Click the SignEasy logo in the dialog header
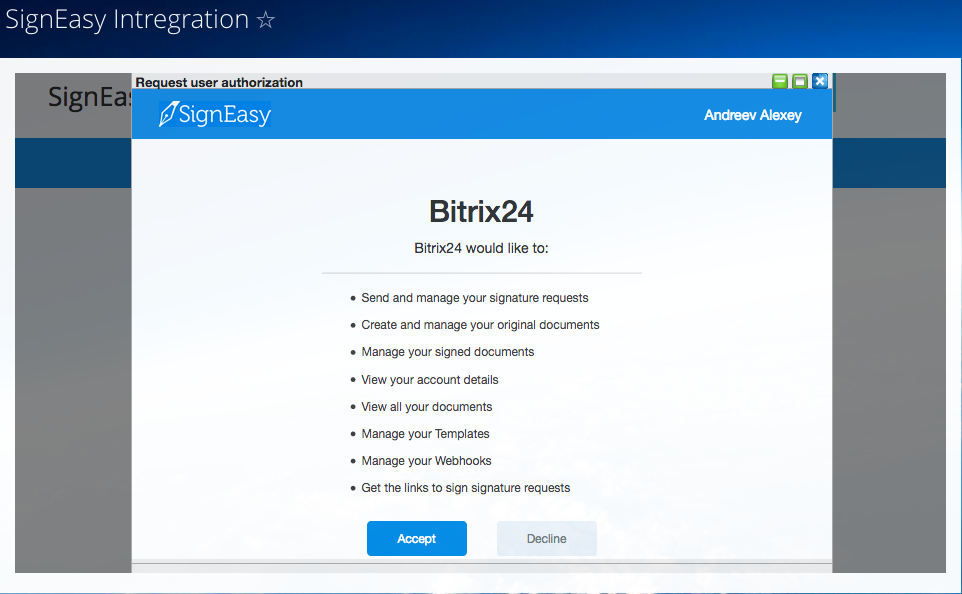 [215, 114]
